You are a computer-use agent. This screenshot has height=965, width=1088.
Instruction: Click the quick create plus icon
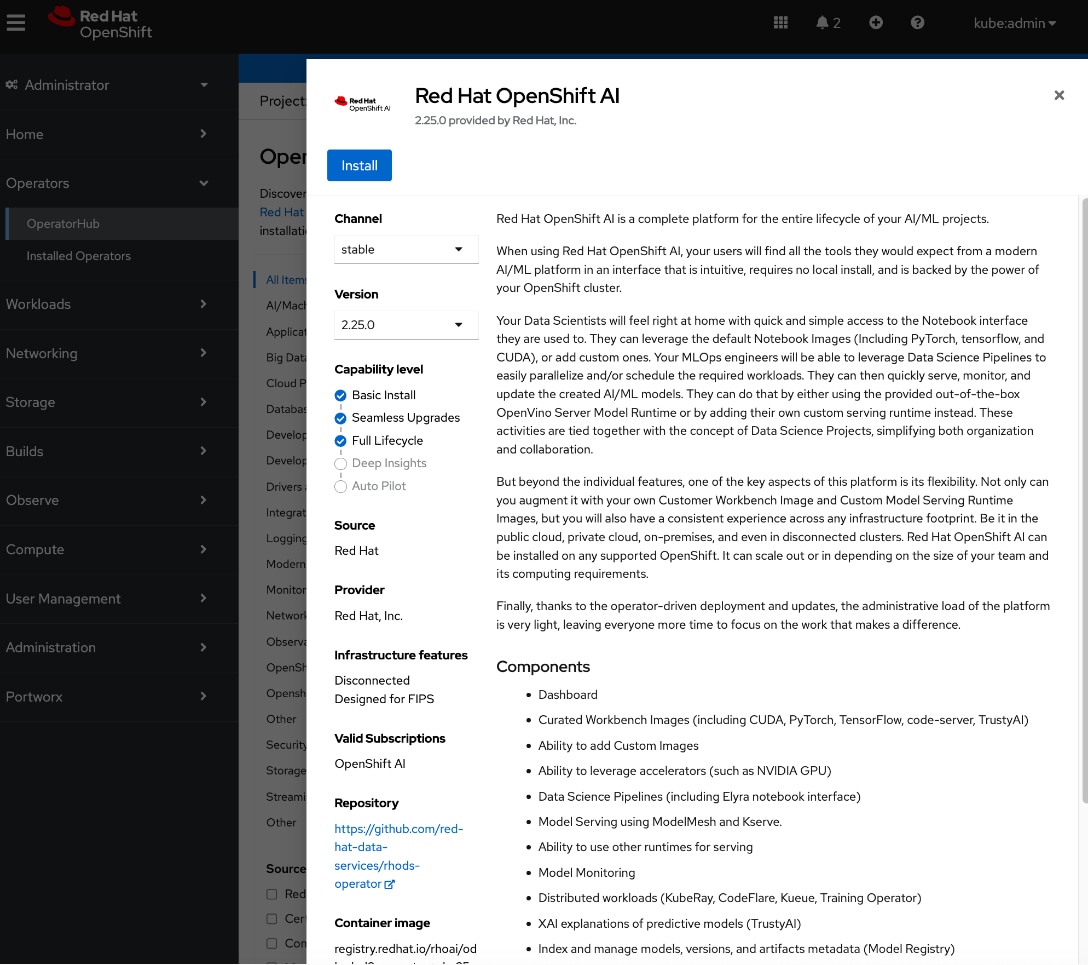point(876,22)
